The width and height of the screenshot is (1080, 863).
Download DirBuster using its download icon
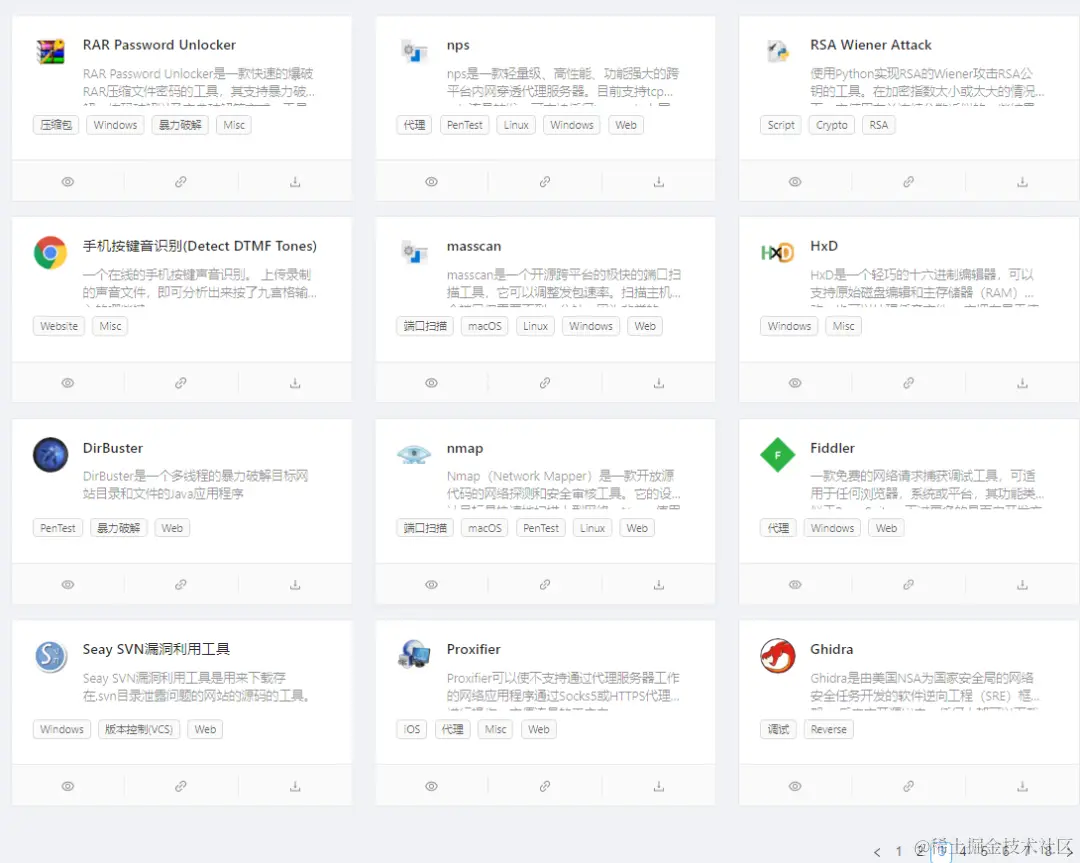tap(295, 585)
